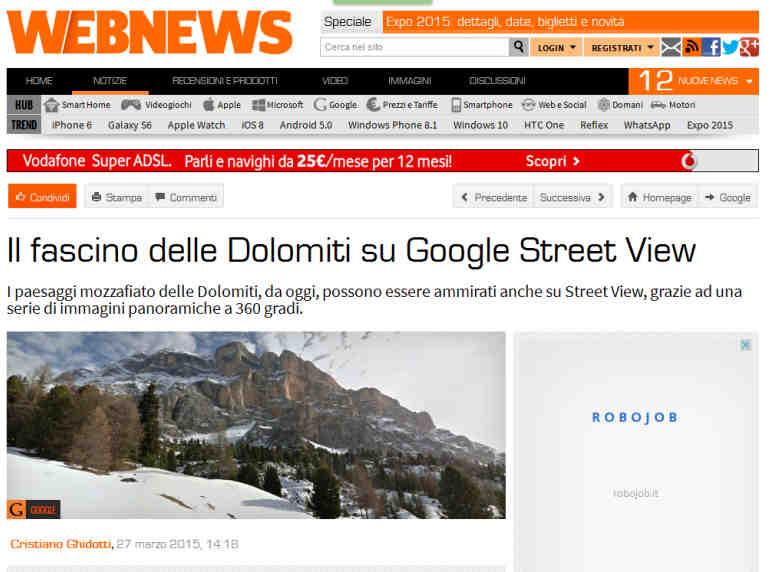Image resolution: width=780 pixels, height=572 pixels.
Task: Open Smartphone hub link
Action: [x=482, y=105]
